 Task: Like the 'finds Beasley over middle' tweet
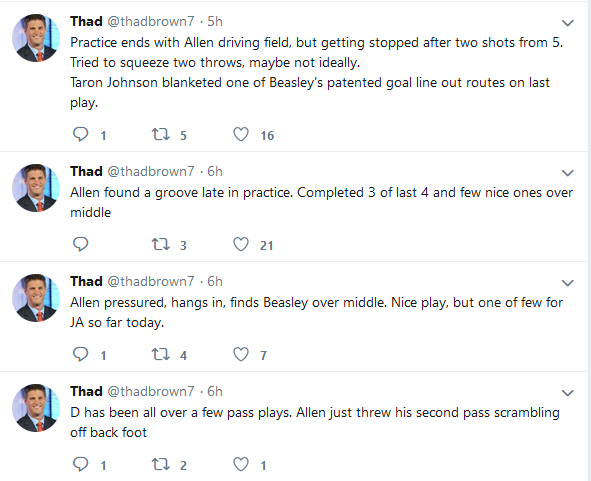241,354
